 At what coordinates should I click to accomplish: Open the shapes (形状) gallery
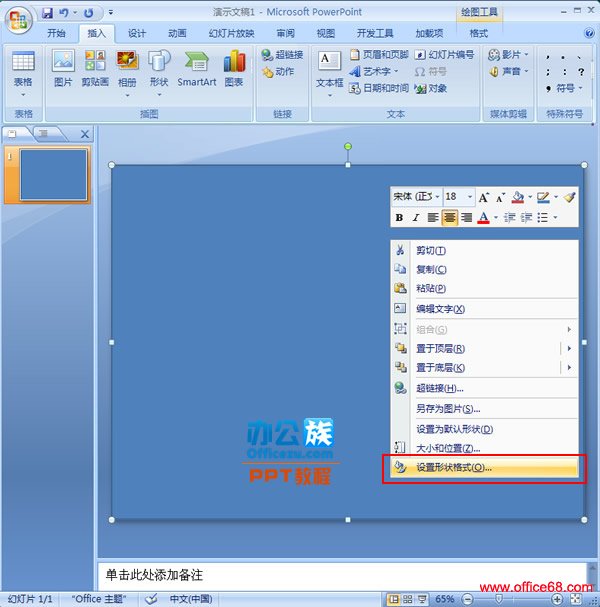tap(159, 73)
